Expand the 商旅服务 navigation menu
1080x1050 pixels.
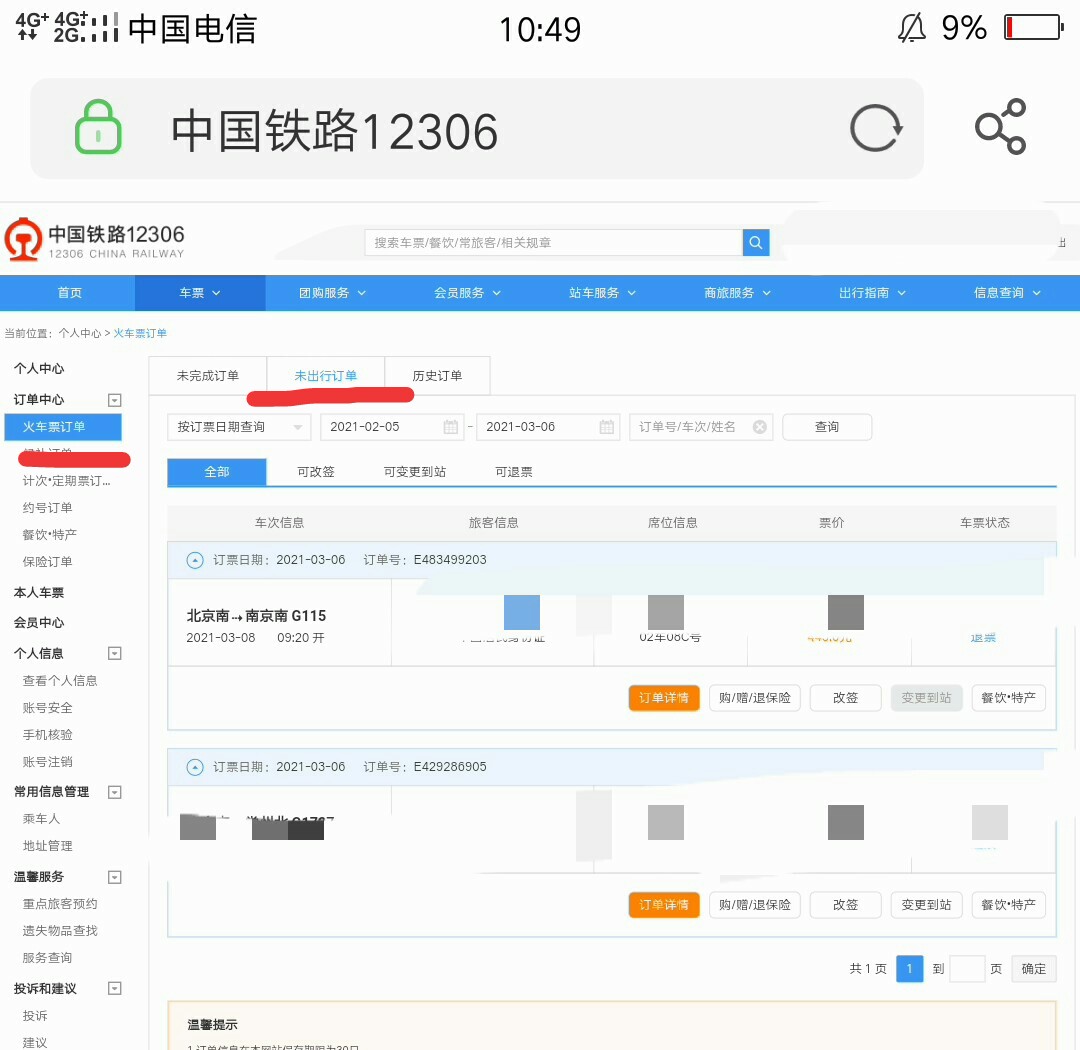click(737, 293)
